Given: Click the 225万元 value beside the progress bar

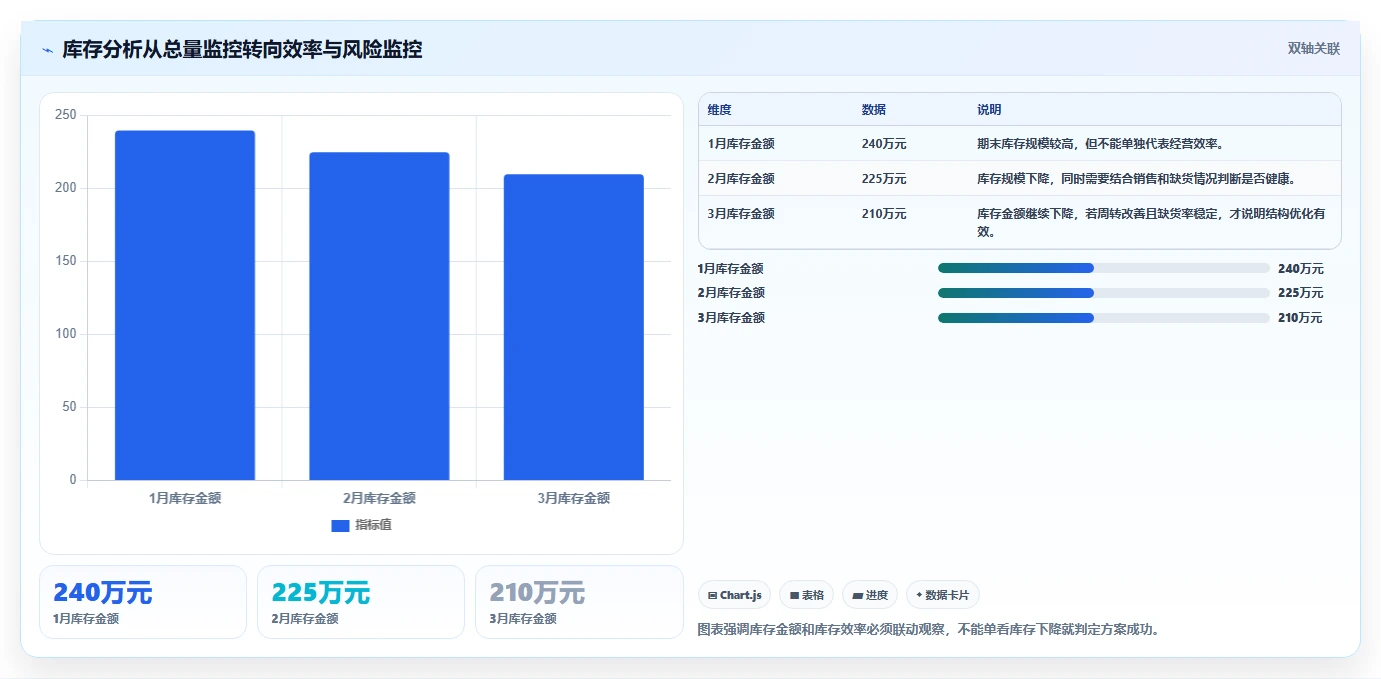Looking at the screenshot, I should [1300, 293].
